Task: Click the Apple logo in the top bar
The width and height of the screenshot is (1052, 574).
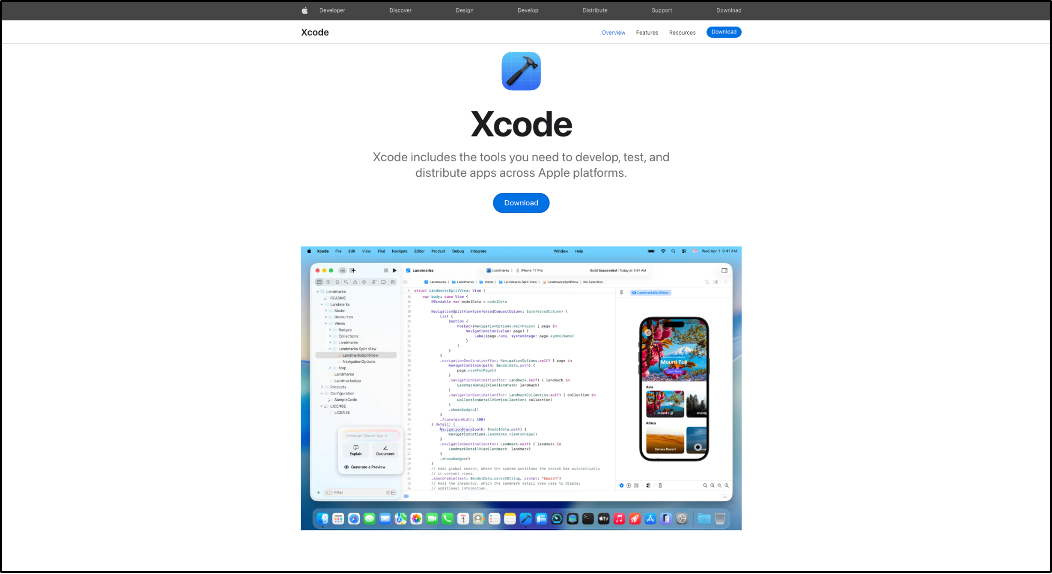Action: [305, 10]
